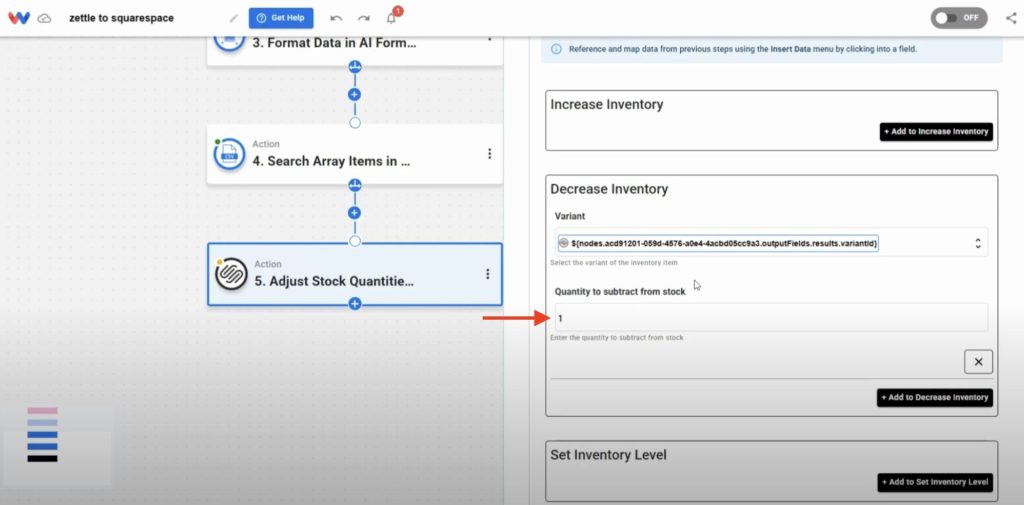Click the pencil edit workflow name icon
This screenshot has height=505, width=1024.
click(234, 18)
